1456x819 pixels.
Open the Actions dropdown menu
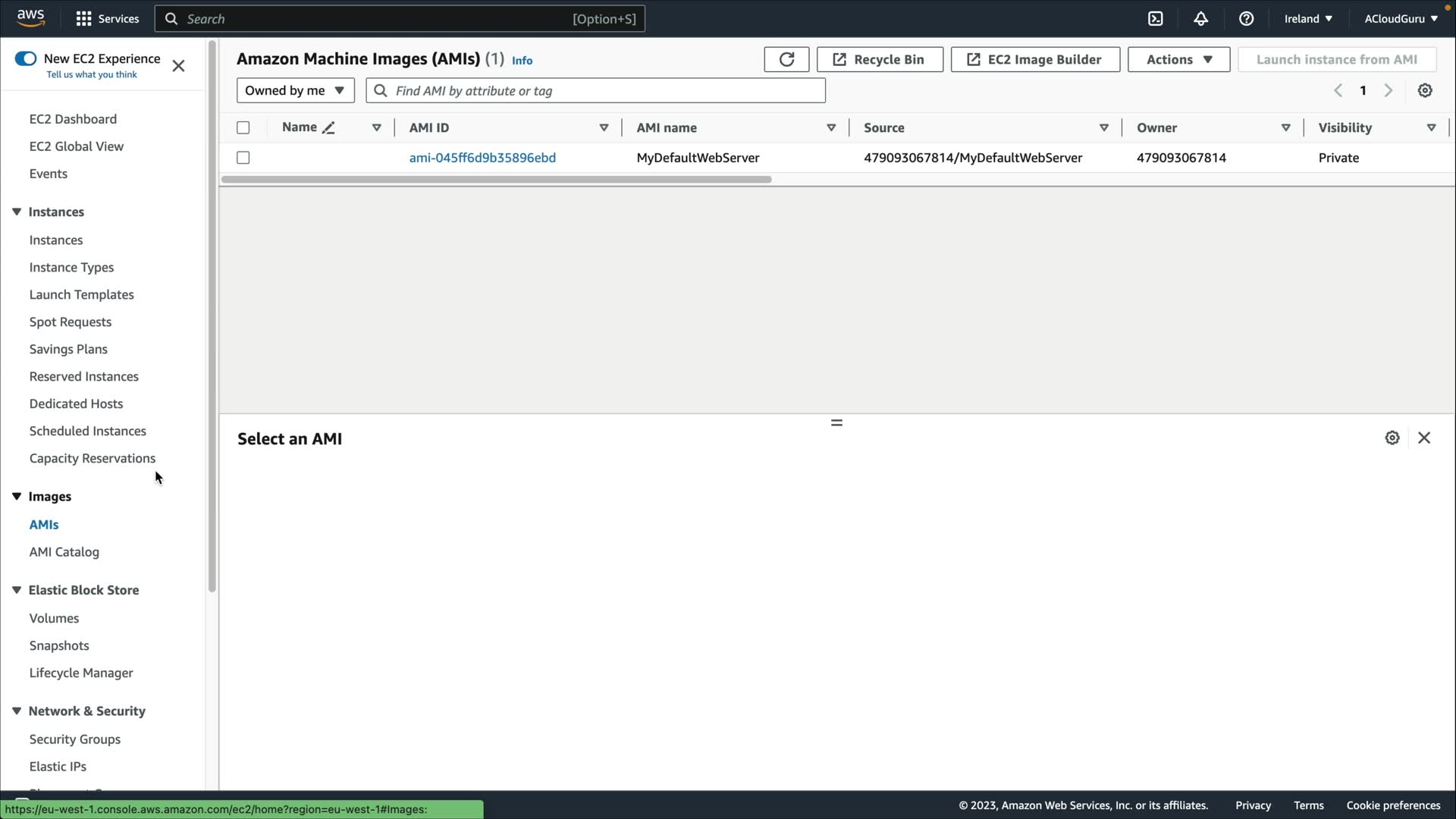point(1178,59)
